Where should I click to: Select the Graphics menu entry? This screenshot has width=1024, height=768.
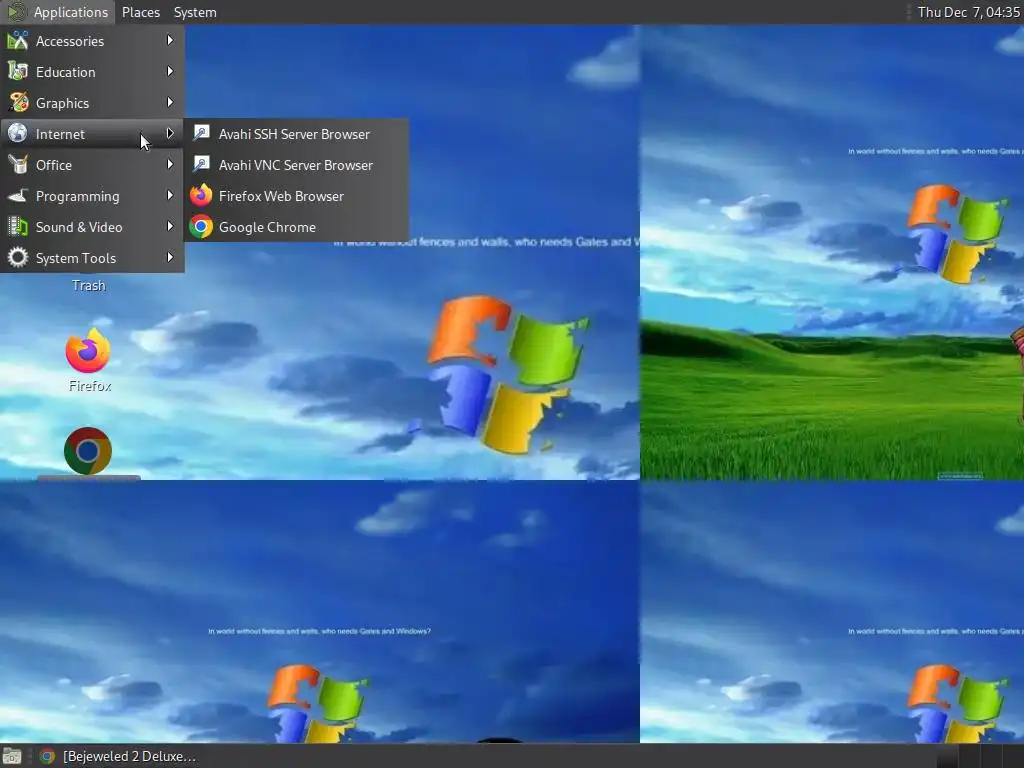coord(92,103)
